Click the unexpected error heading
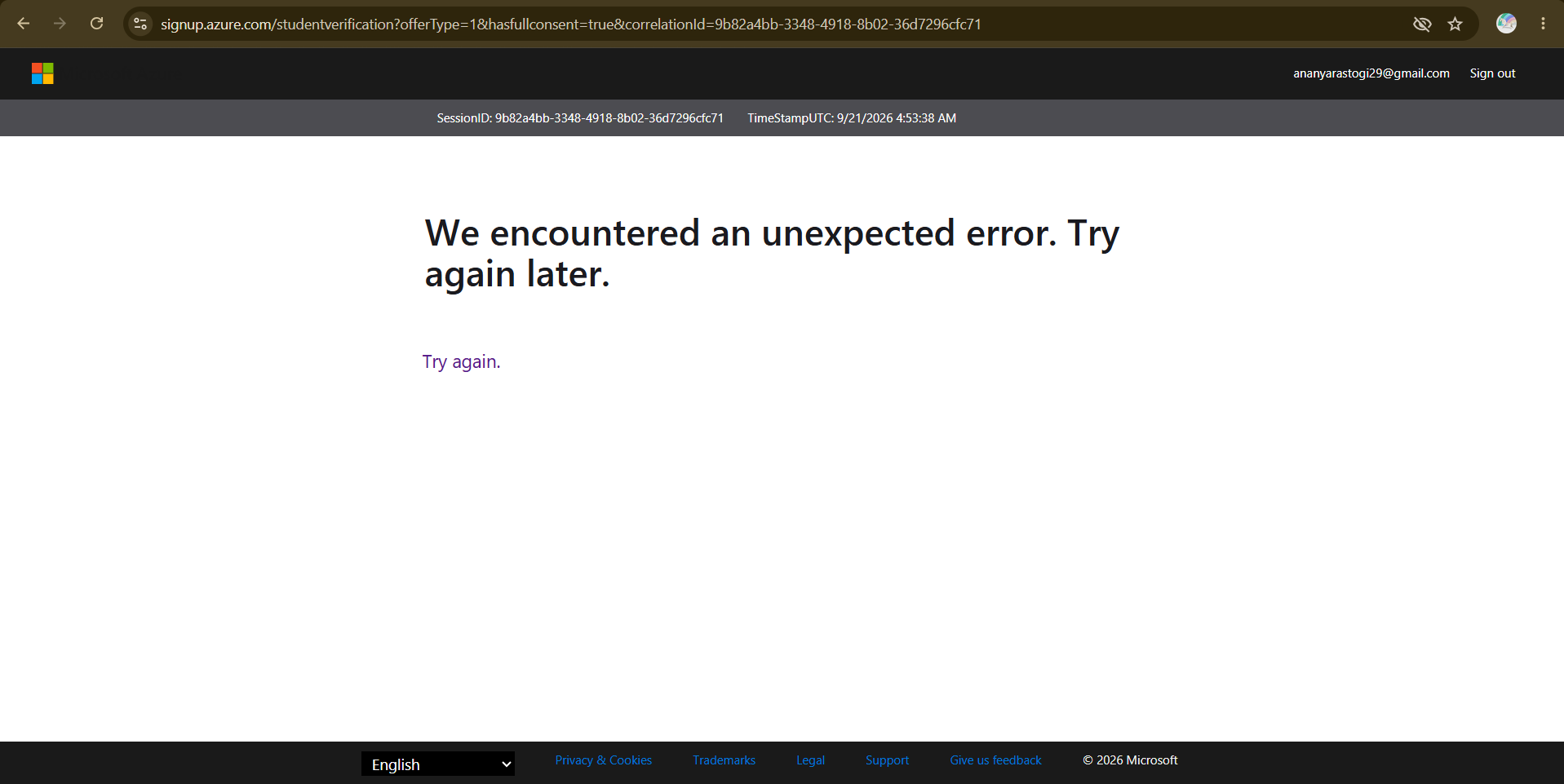 (772, 254)
